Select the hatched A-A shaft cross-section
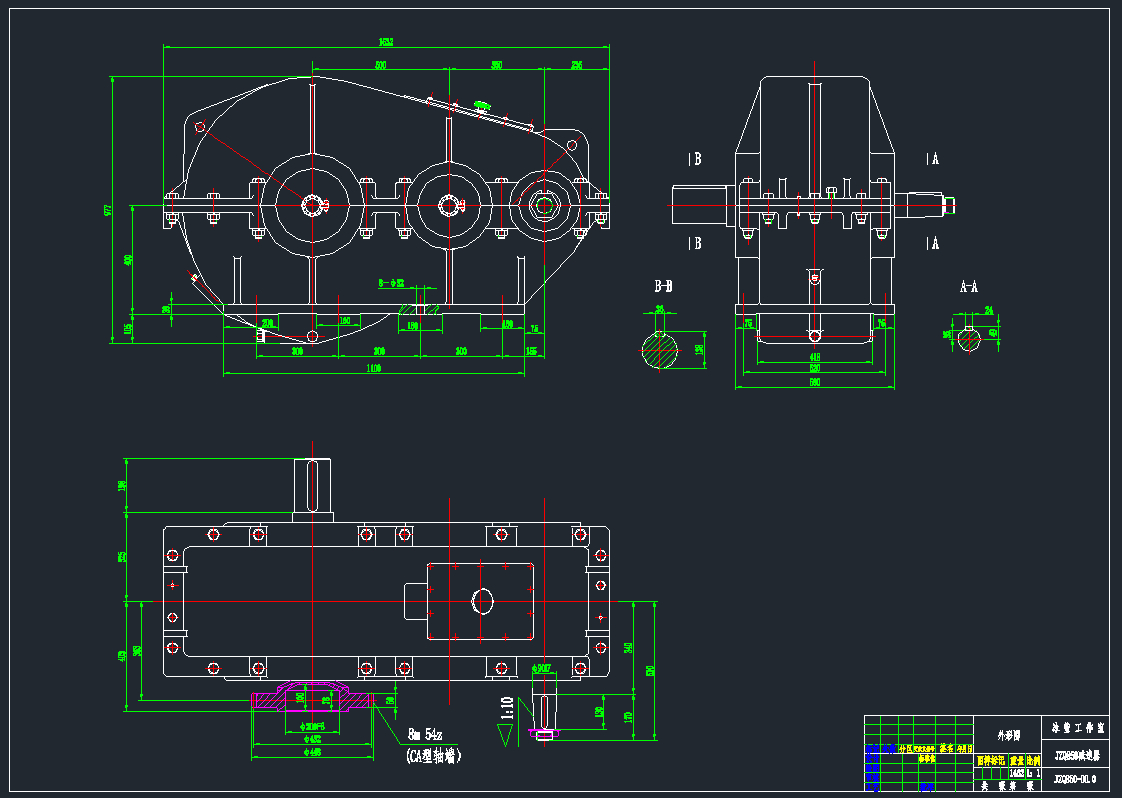Screen dimensions: 1122x798 pos(969,340)
